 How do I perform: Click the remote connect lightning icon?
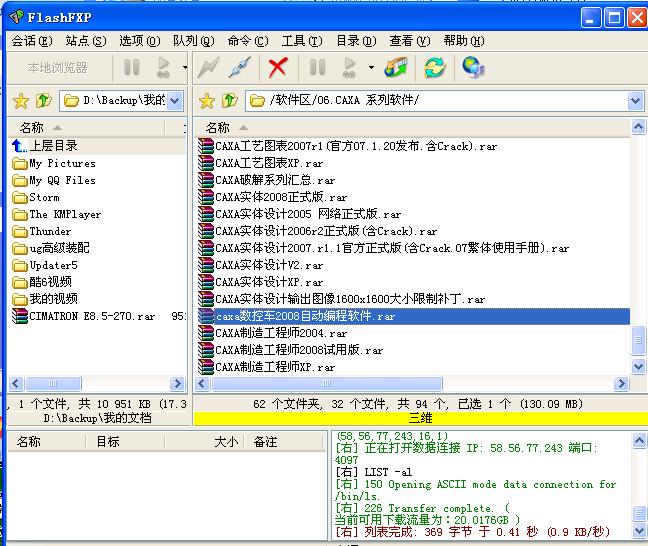[208, 67]
